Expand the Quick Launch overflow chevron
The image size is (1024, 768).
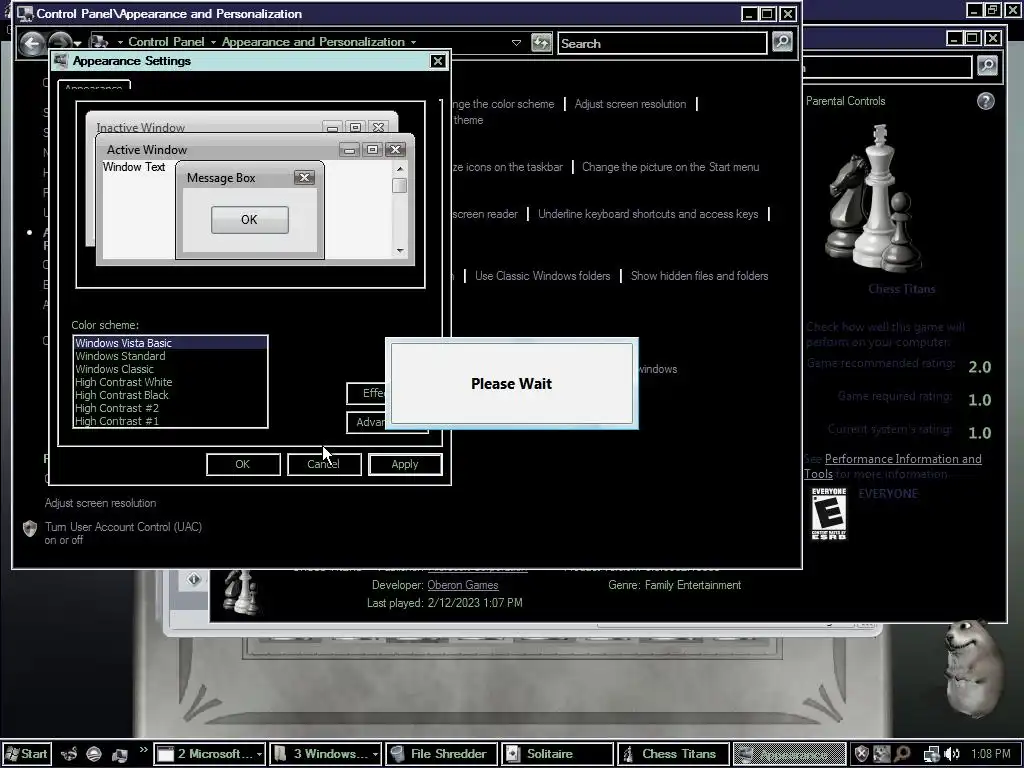point(143,750)
